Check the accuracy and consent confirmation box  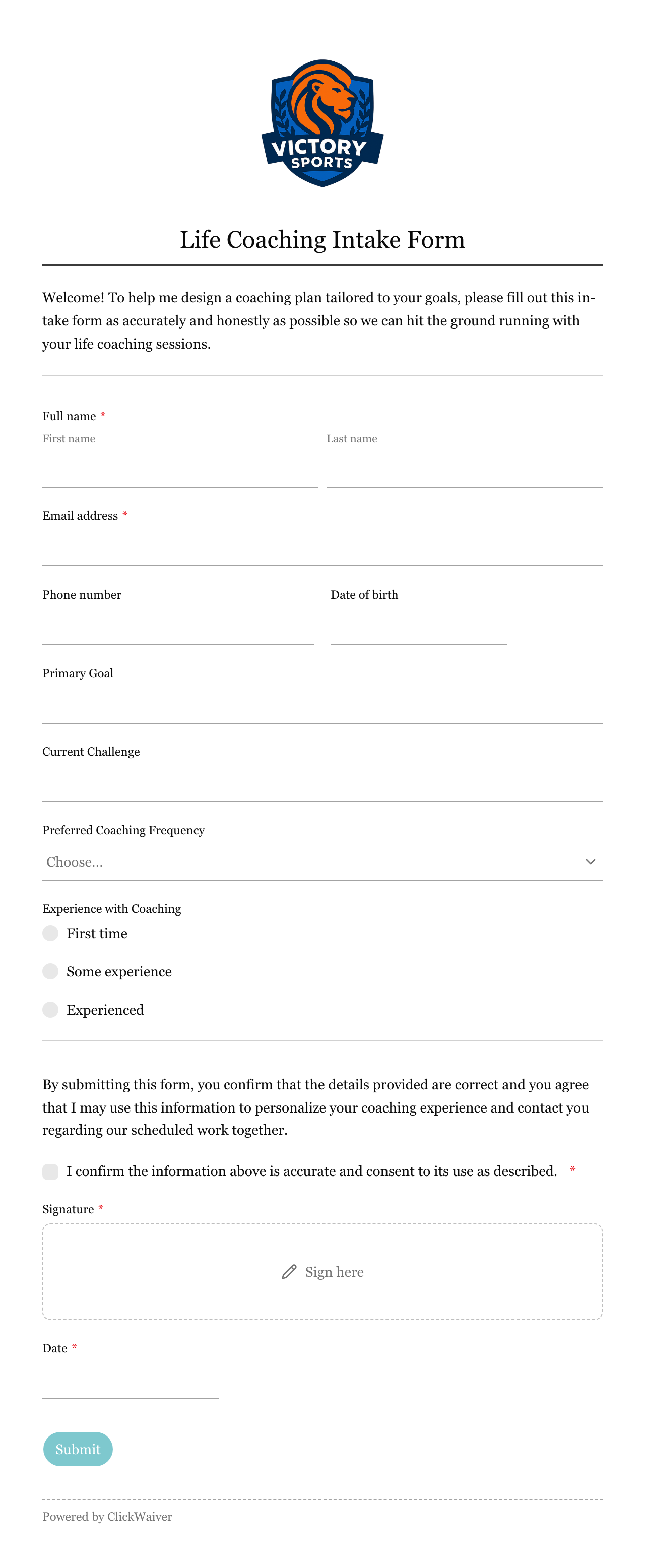pos(50,1172)
